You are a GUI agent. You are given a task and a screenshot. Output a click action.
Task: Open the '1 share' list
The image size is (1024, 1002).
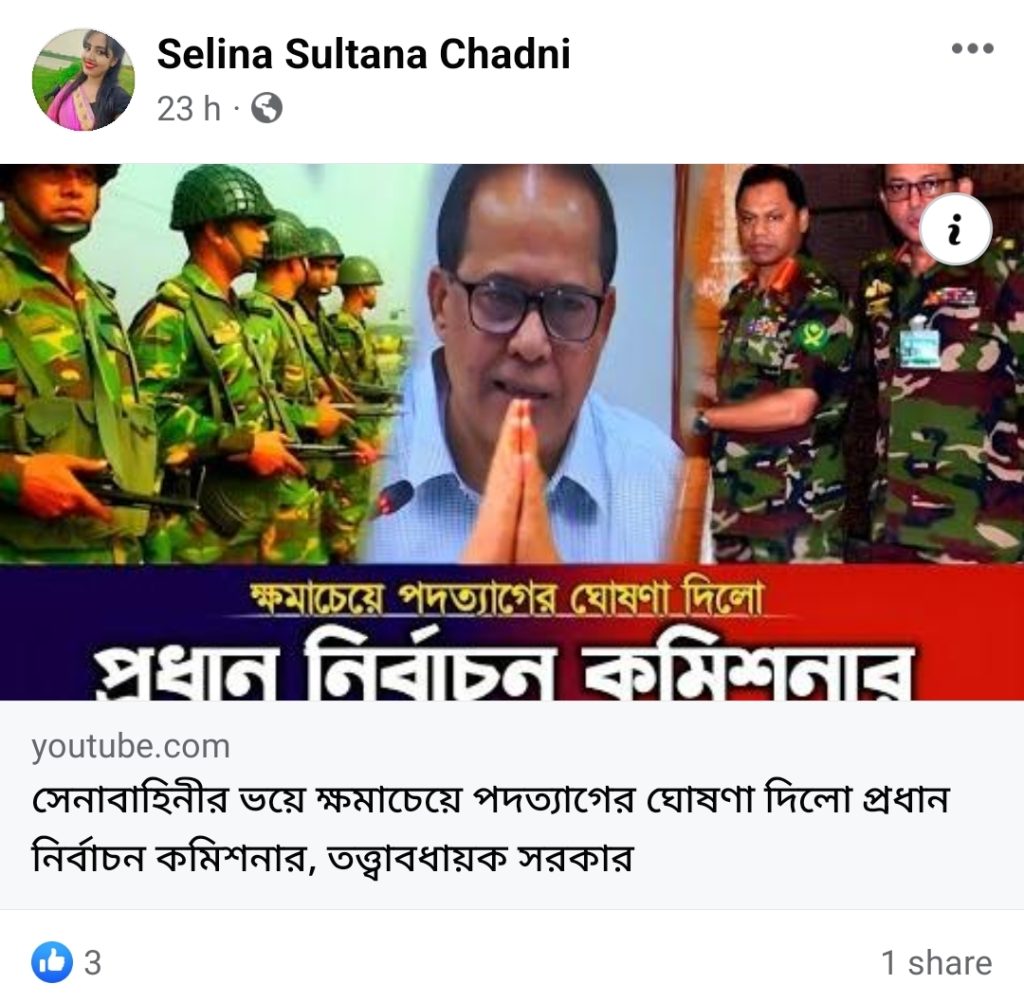tap(936, 963)
